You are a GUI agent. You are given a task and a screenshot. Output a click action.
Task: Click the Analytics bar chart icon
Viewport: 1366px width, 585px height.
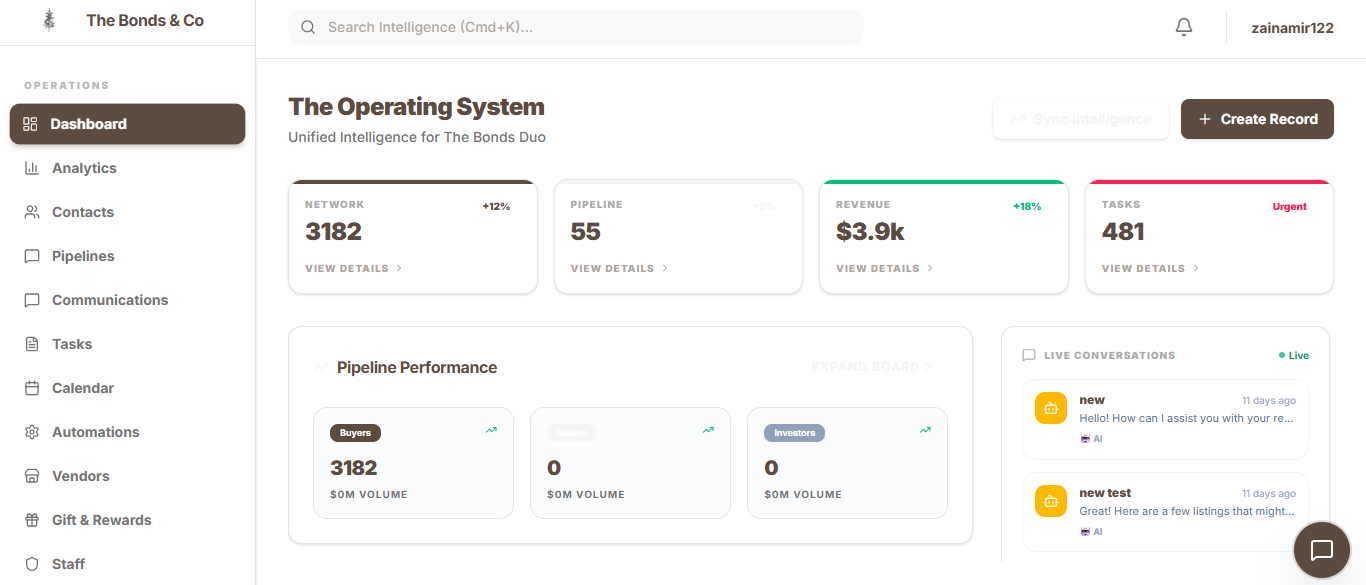pyautogui.click(x=32, y=168)
